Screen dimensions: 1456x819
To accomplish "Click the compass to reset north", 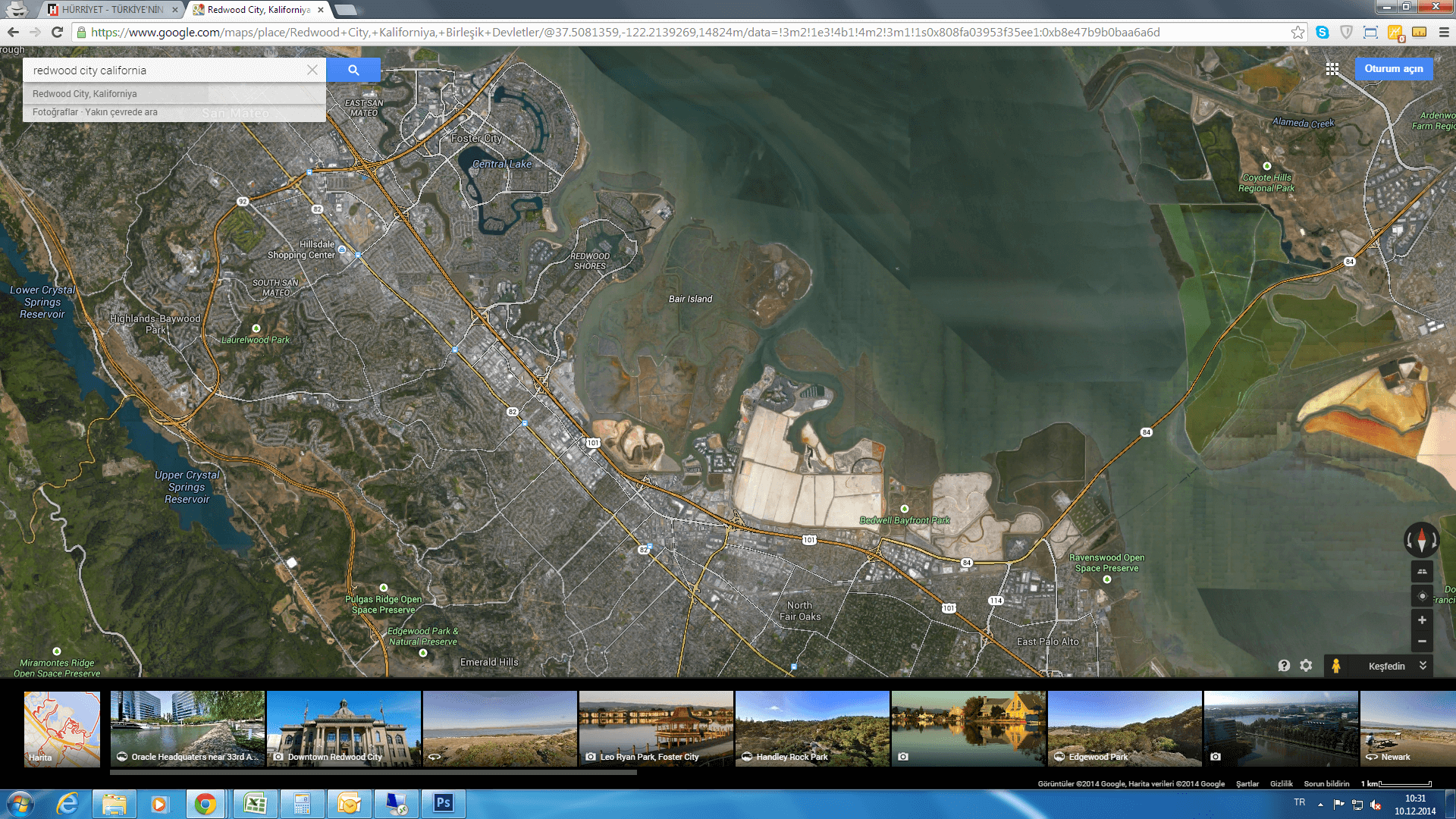I will 1421,540.
